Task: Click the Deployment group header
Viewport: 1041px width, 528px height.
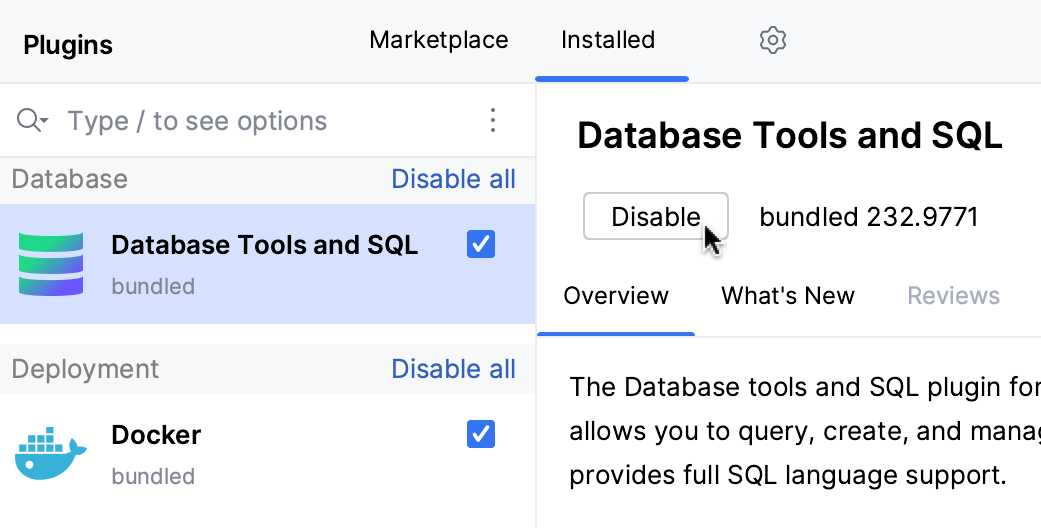Action: coord(85,369)
